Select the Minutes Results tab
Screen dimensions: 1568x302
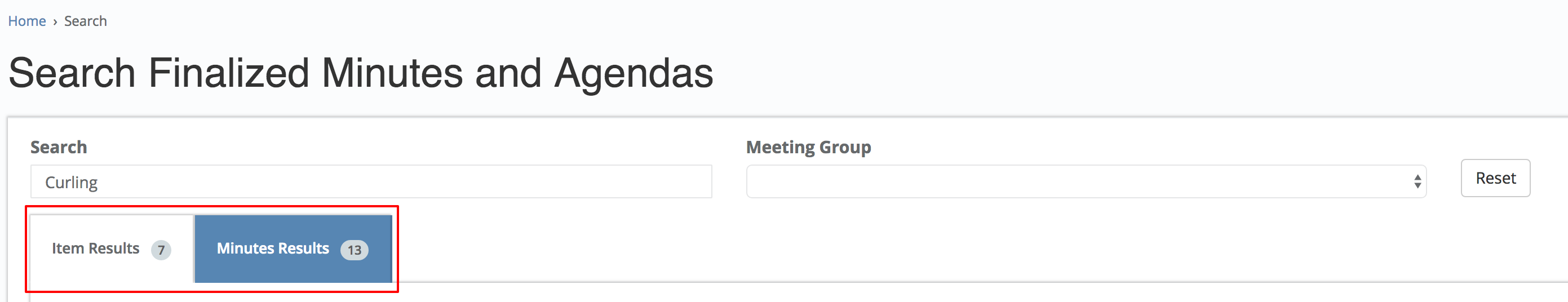click(x=293, y=248)
